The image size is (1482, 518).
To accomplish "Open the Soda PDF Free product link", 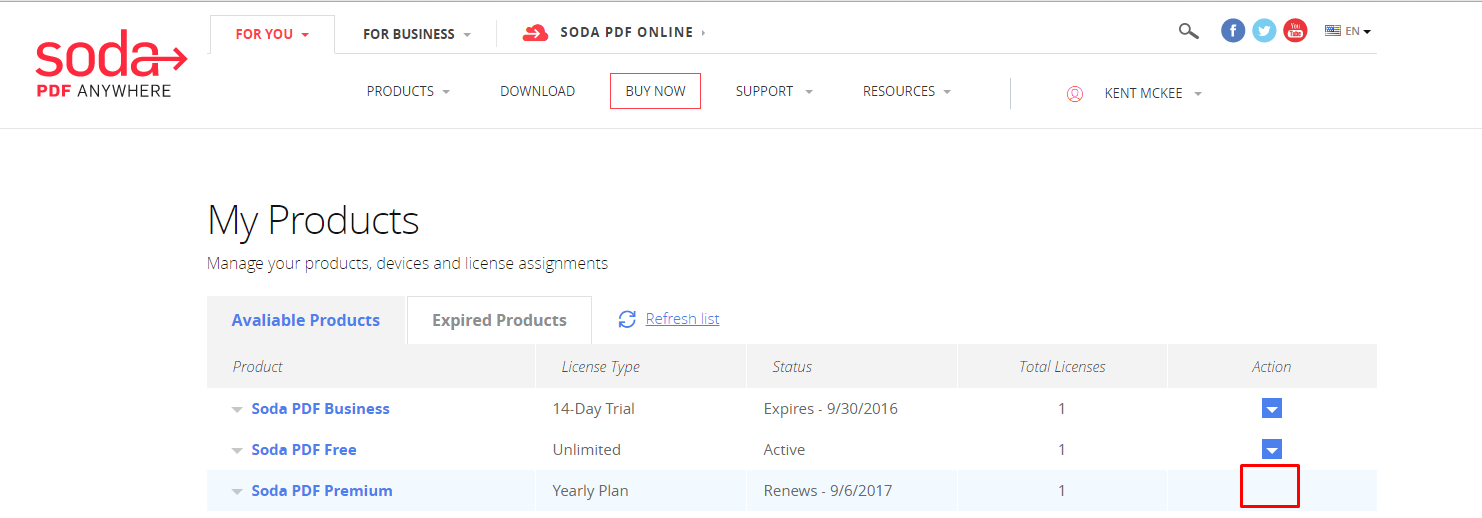I will pos(304,449).
